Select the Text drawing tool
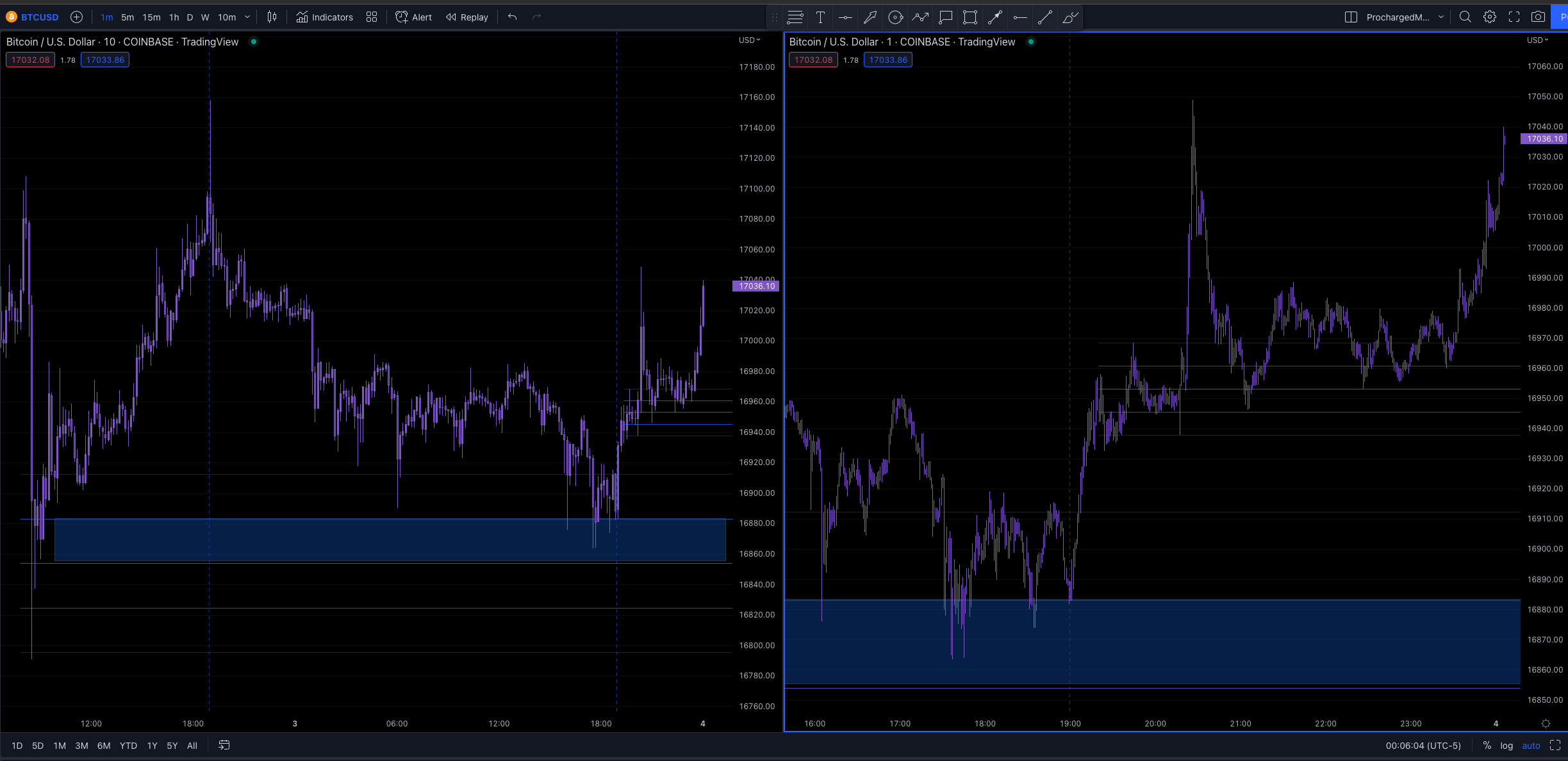 tap(820, 17)
